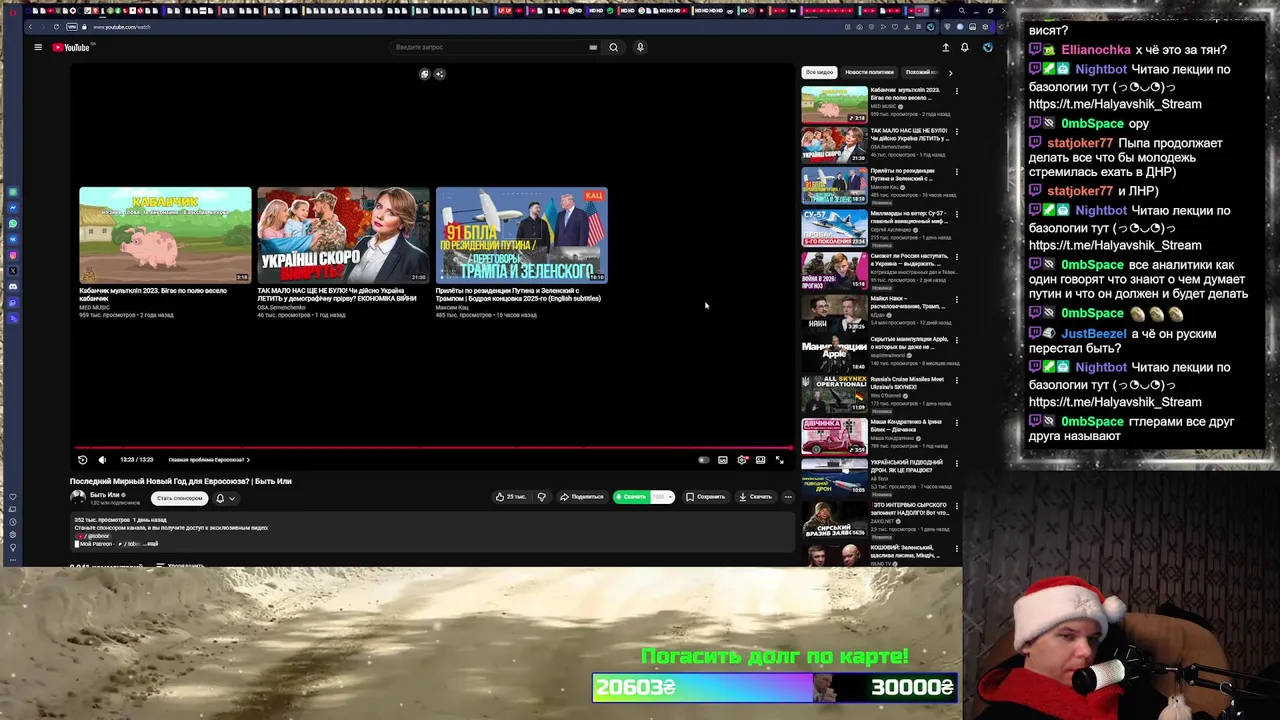Open the 1080 quality dropdown beside Скачать
Screen dimensions: 1280x720
pyautogui.click(x=663, y=497)
